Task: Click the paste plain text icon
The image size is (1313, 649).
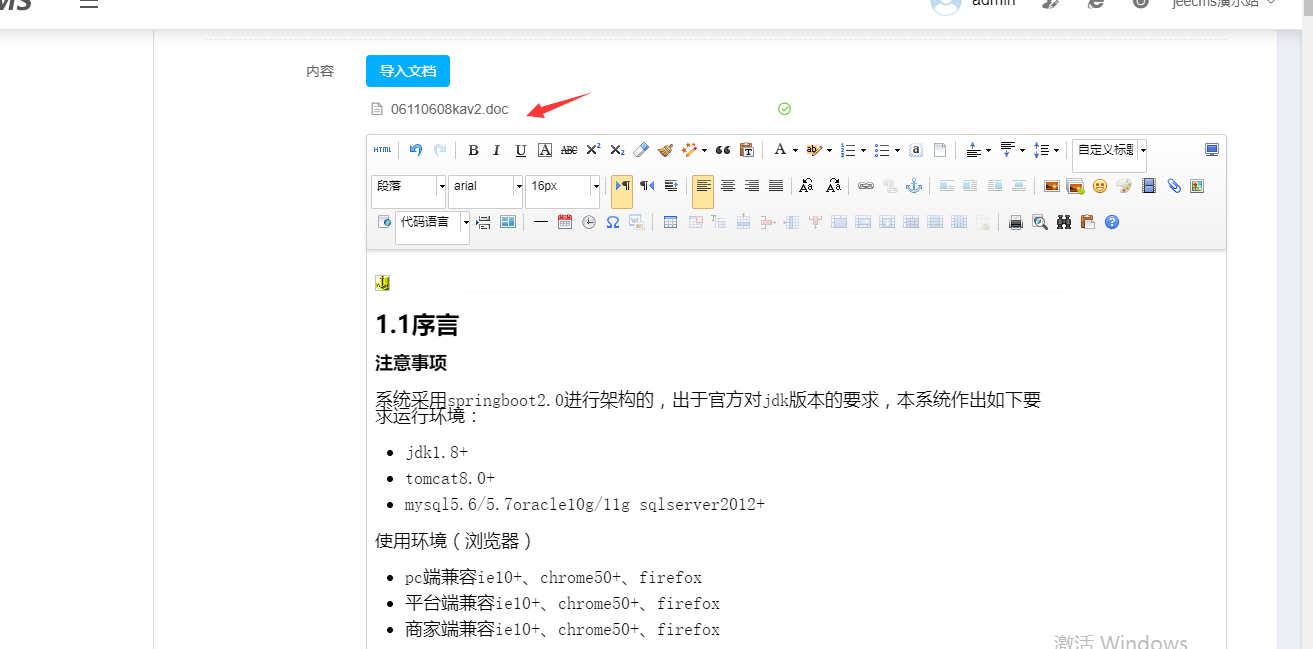Action: (x=747, y=150)
